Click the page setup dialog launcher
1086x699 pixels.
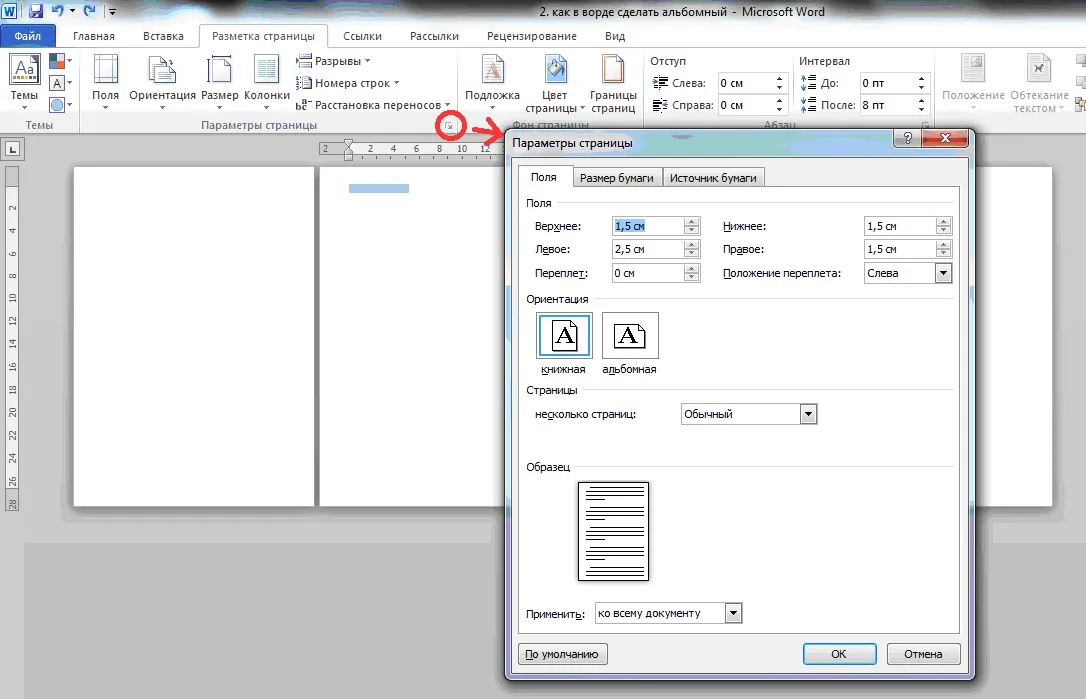click(x=451, y=125)
